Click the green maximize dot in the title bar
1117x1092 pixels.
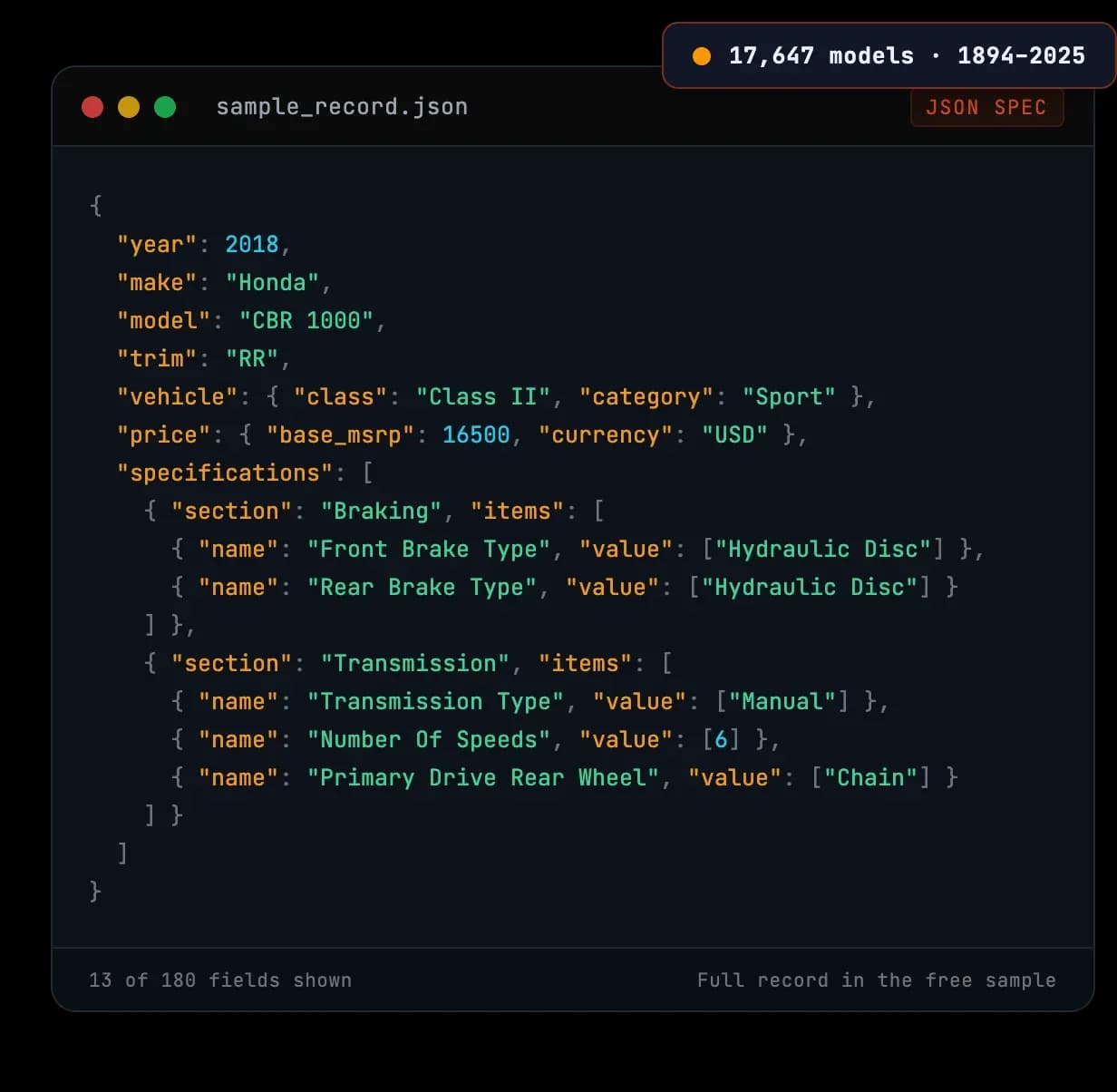pyautogui.click(x=165, y=107)
